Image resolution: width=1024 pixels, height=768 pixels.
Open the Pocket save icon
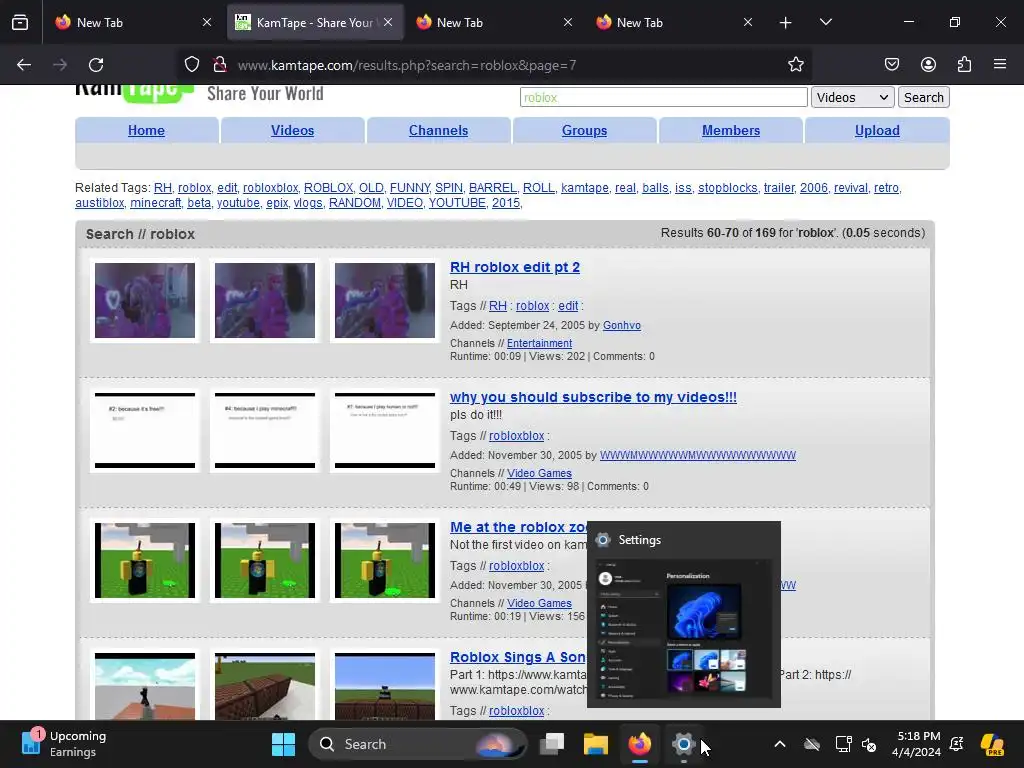click(x=891, y=65)
